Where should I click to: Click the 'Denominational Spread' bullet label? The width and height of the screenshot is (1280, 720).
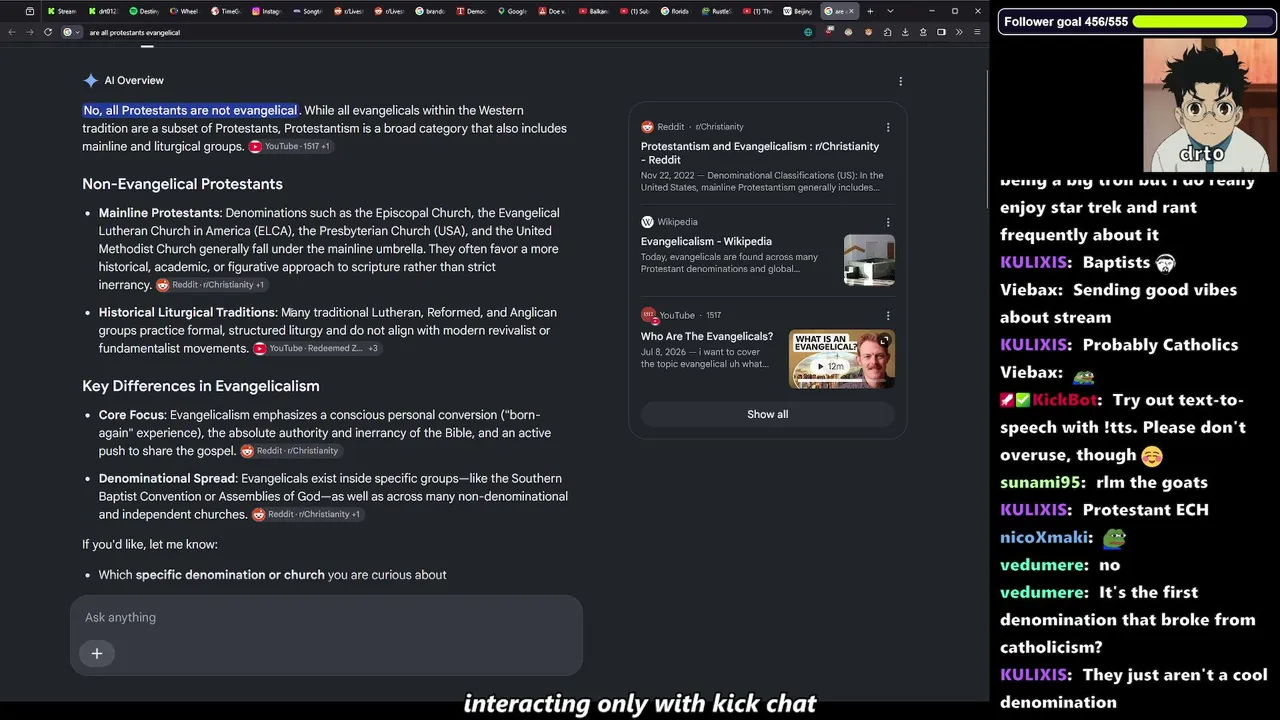point(167,478)
